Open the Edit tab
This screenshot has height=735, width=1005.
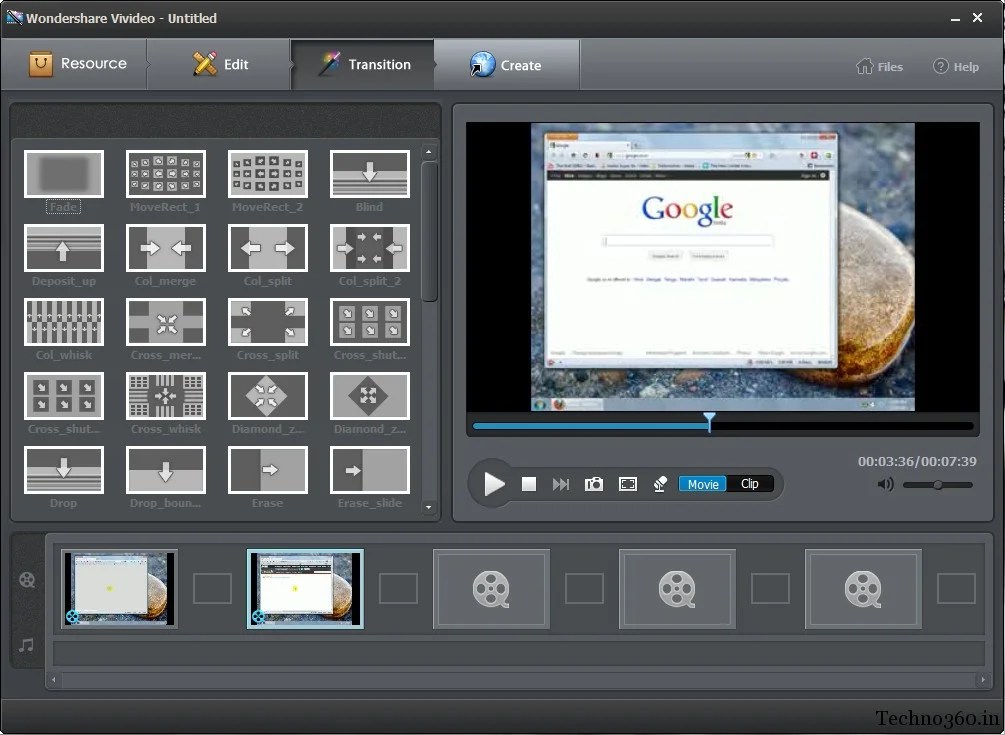(x=219, y=63)
